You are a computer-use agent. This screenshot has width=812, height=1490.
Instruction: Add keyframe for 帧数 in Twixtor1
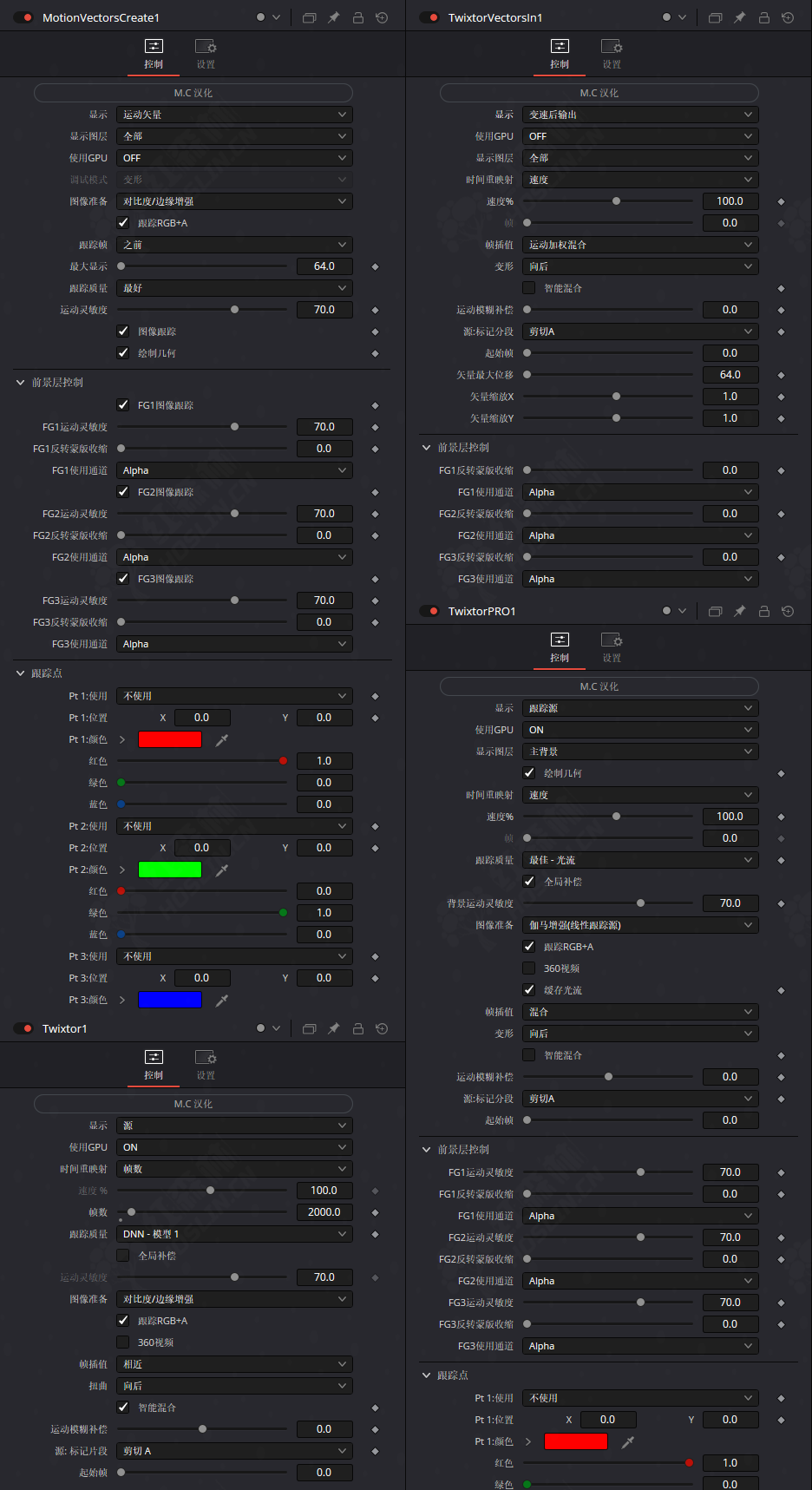point(375,1212)
